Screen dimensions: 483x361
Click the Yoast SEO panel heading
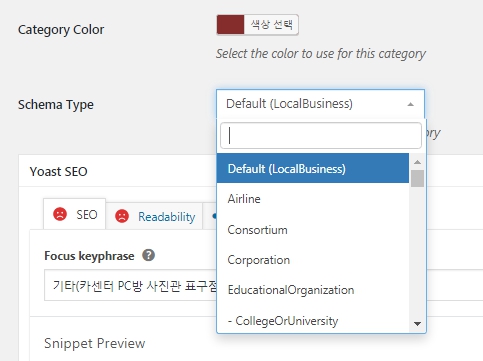tap(59, 171)
